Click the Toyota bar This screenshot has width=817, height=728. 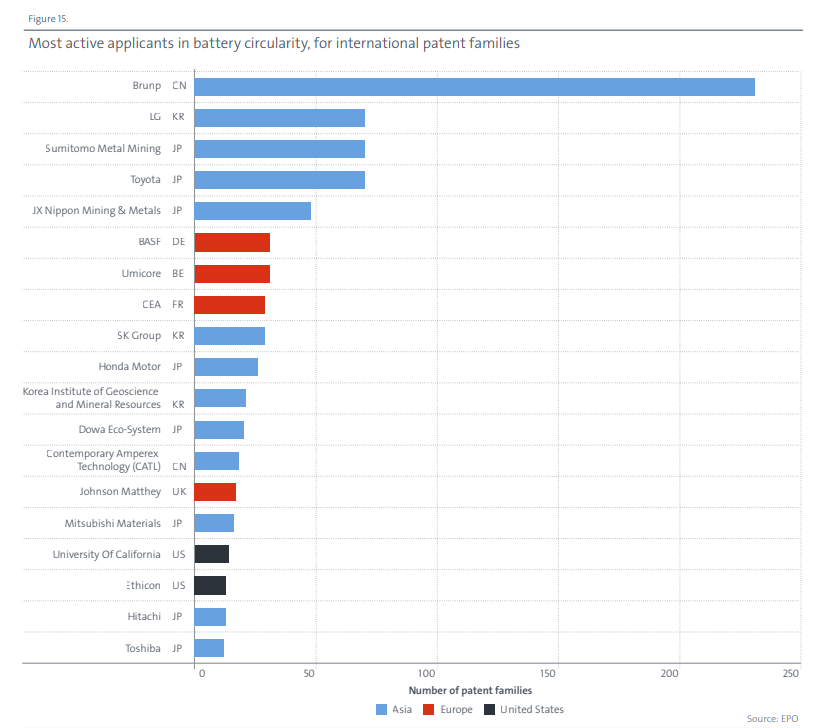(280, 180)
